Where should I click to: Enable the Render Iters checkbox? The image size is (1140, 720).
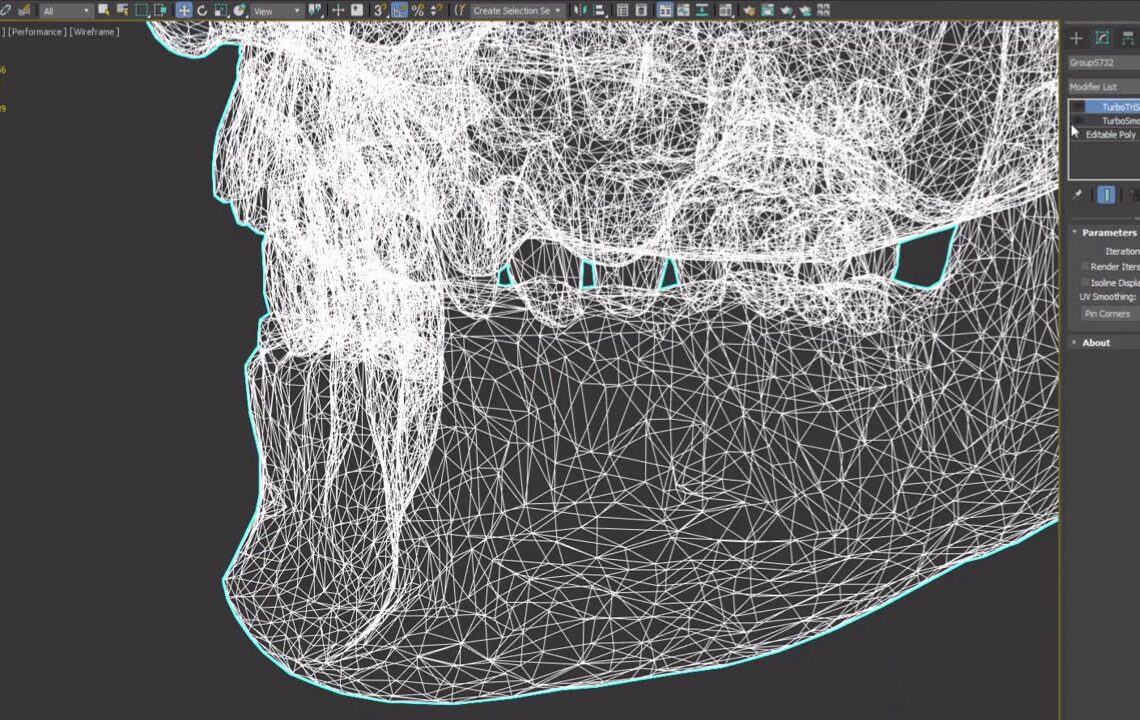click(x=1084, y=266)
